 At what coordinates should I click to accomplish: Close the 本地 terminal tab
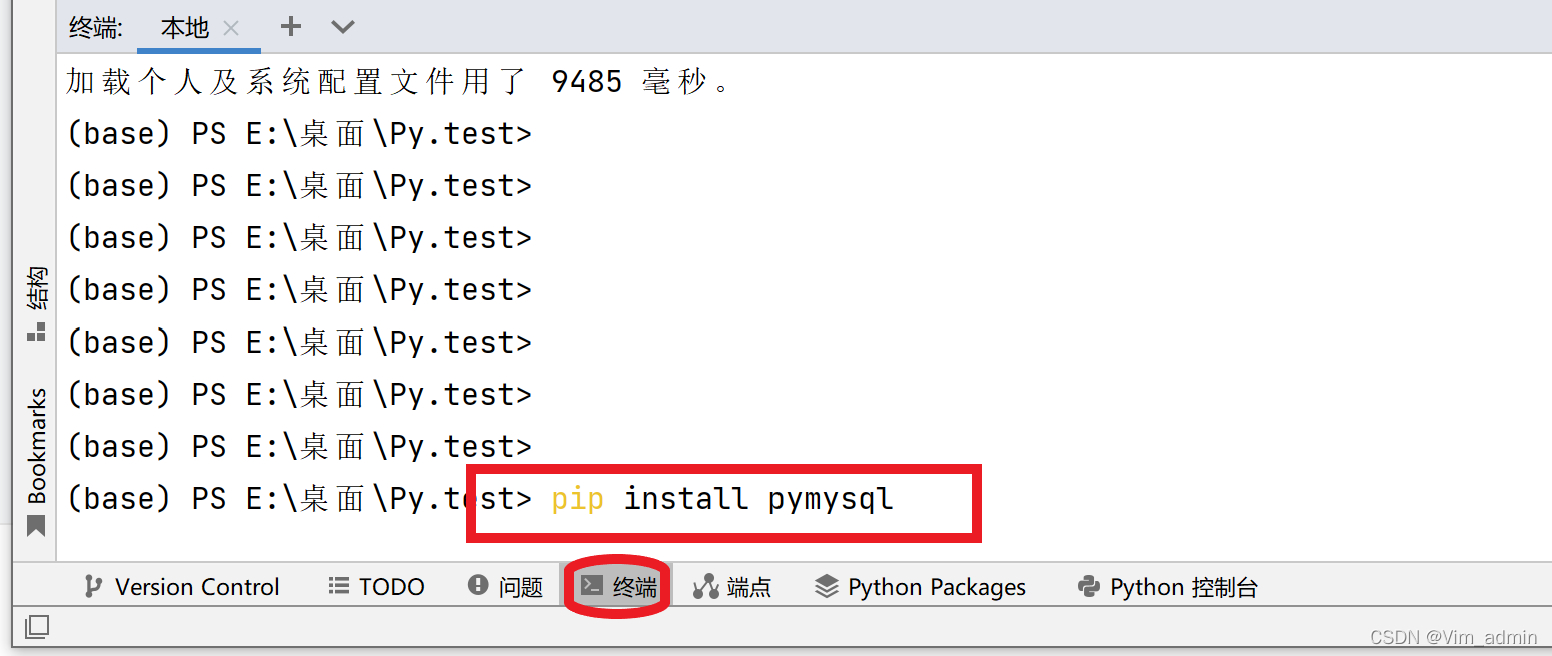231,28
